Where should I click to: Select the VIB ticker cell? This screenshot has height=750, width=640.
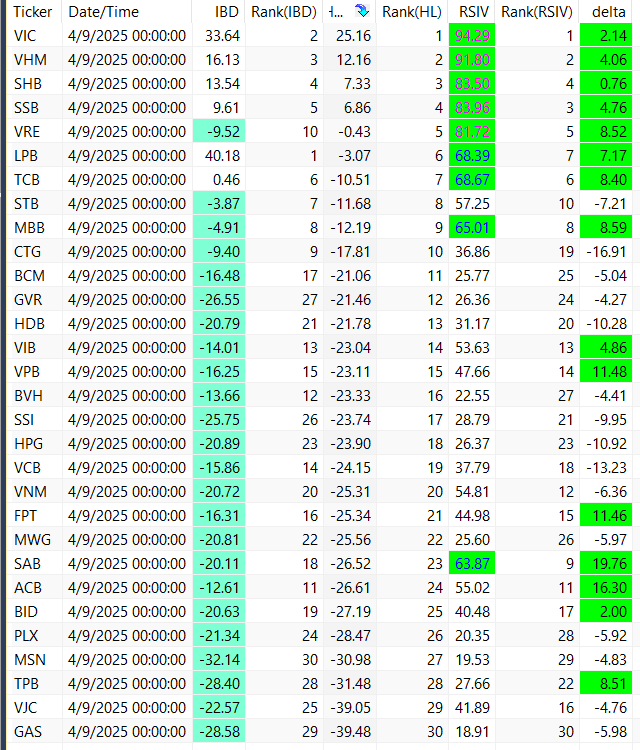point(34,348)
